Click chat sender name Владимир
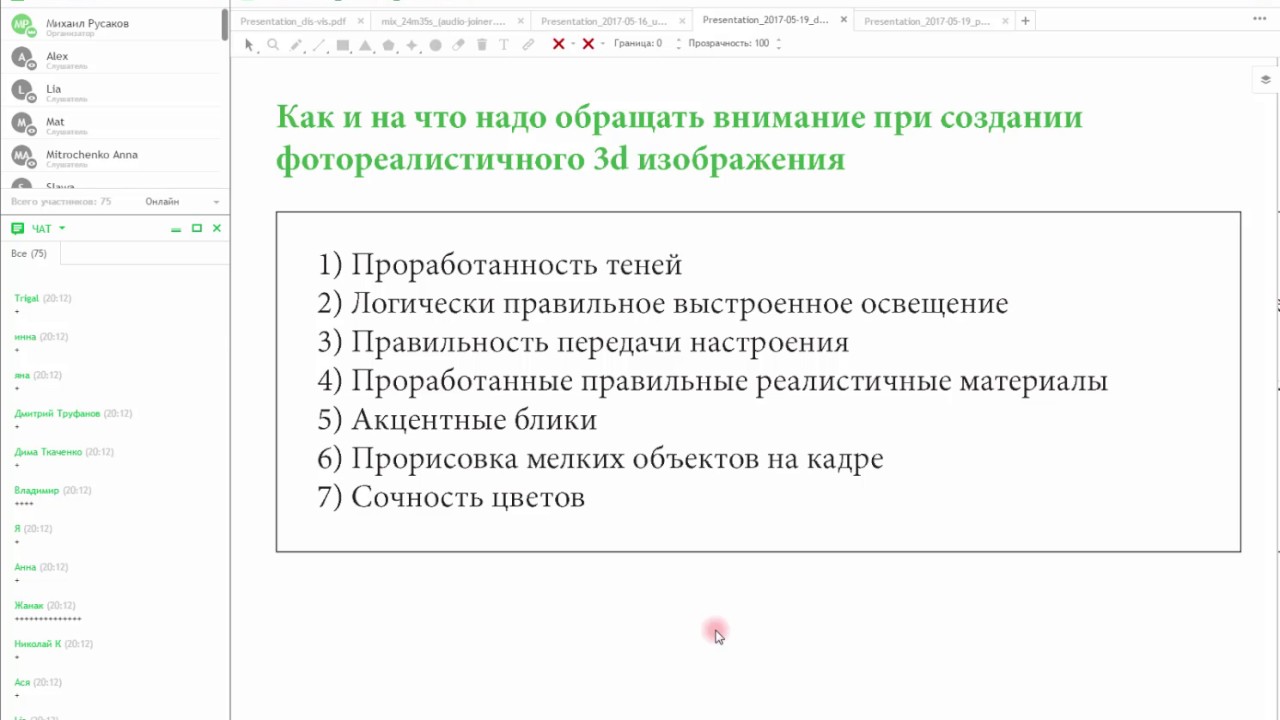Image resolution: width=1280 pixels, height=720 pixels. [x=36, y=491]
